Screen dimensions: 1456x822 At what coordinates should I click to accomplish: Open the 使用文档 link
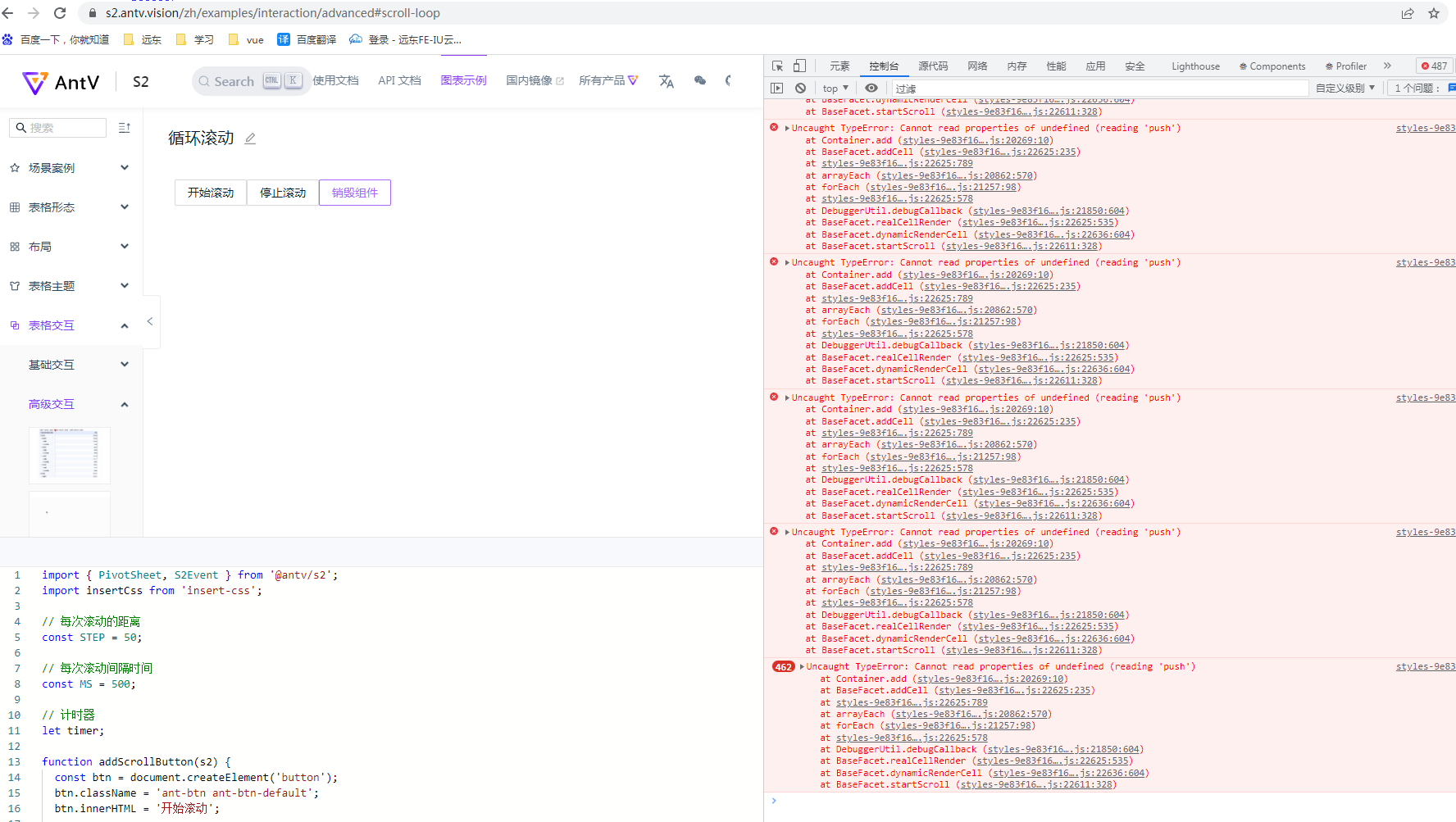coord(336,81)
